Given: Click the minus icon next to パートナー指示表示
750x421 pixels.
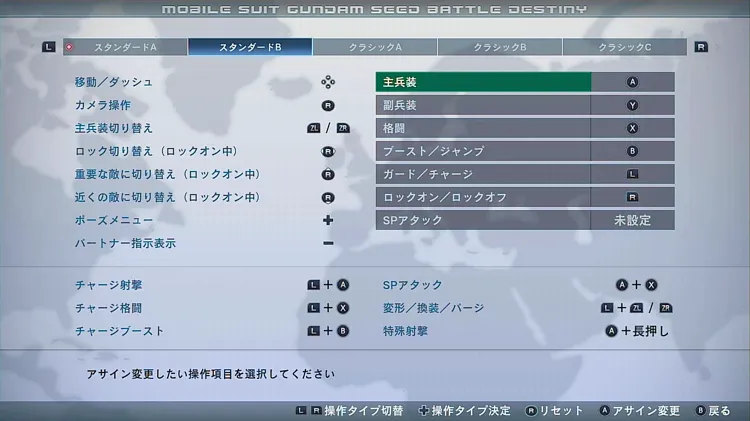Looking at the screenshot, I should (328, 243).
